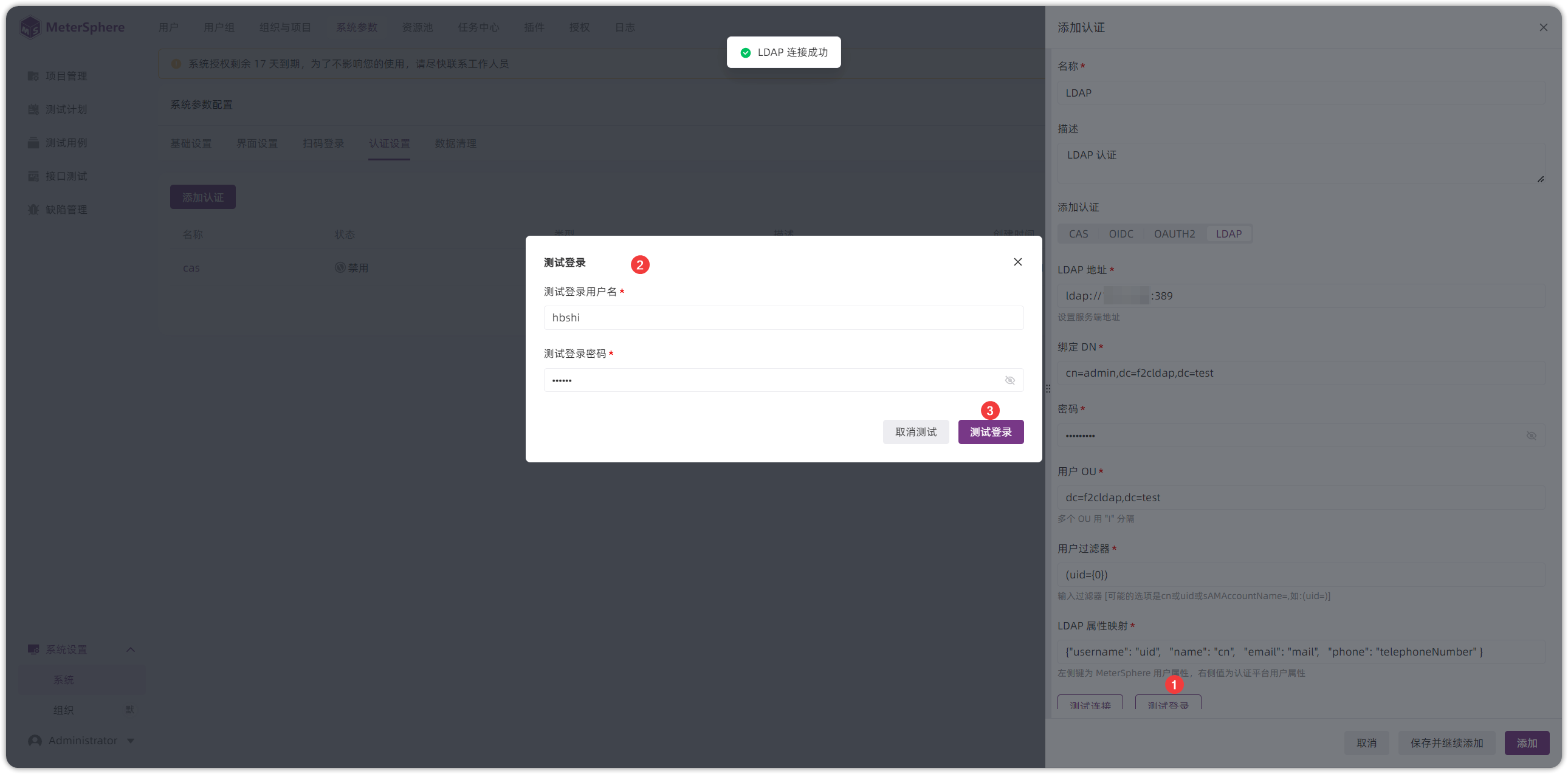
Task: Open 缺陷管理 bug icon
Action: [33, 210]
